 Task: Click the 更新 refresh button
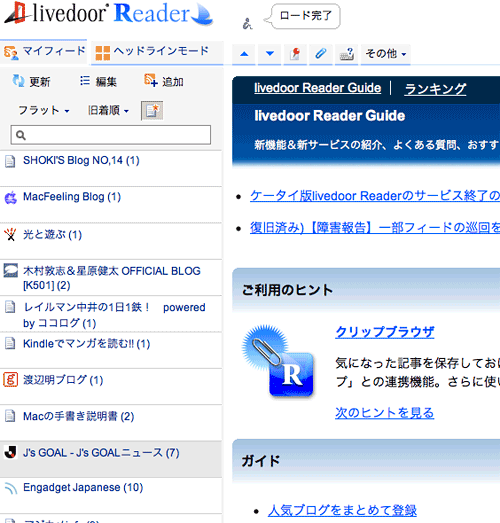click(31, 81)
